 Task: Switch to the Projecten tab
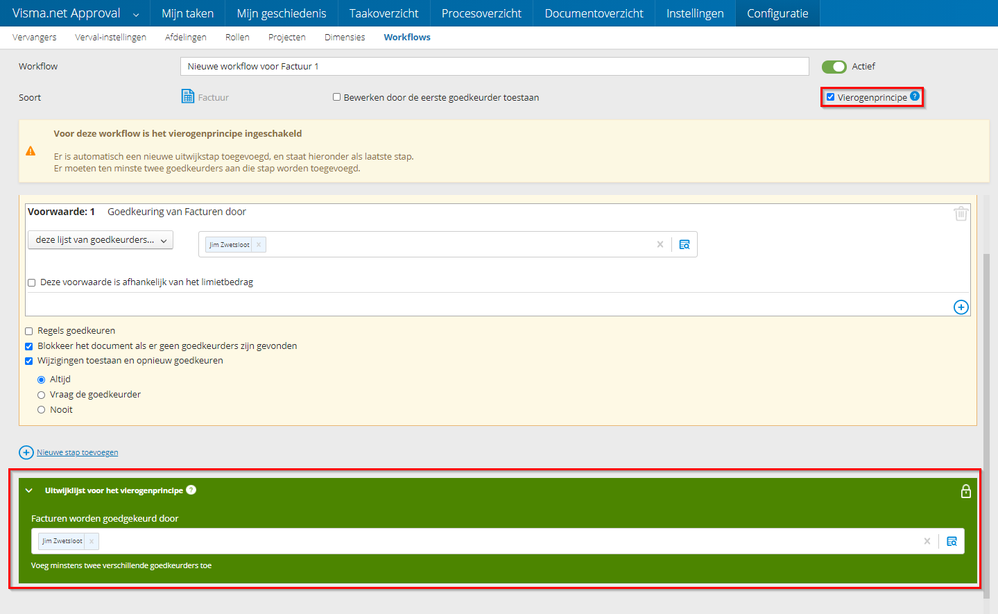(287, 37)
